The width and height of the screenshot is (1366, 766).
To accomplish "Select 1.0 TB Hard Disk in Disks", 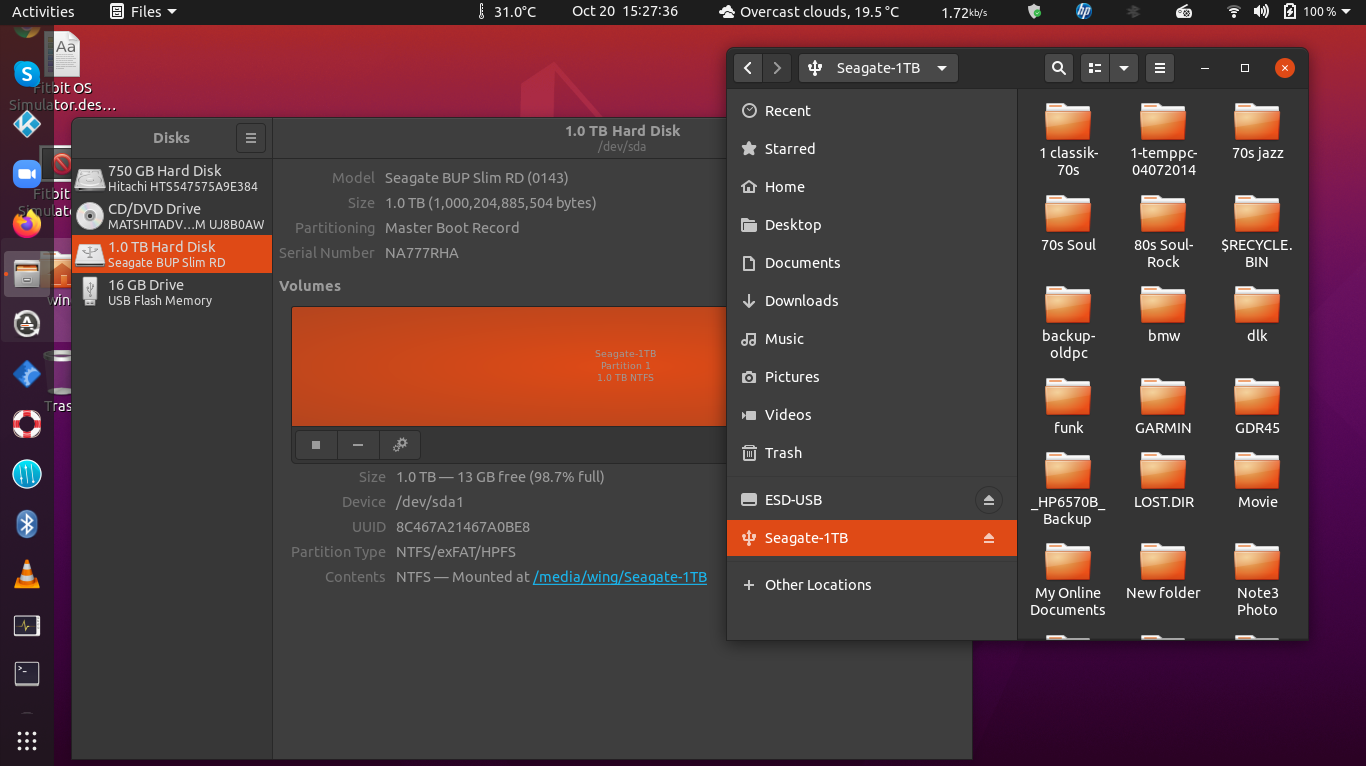I will (x=172, y=254).
